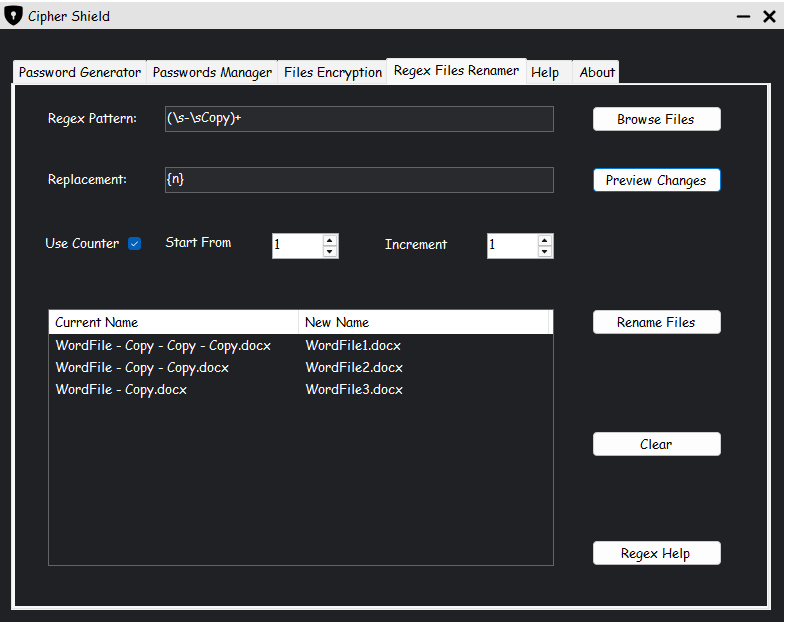
Task: Open the Passwords Manager tab
Action: coord(212,72)
